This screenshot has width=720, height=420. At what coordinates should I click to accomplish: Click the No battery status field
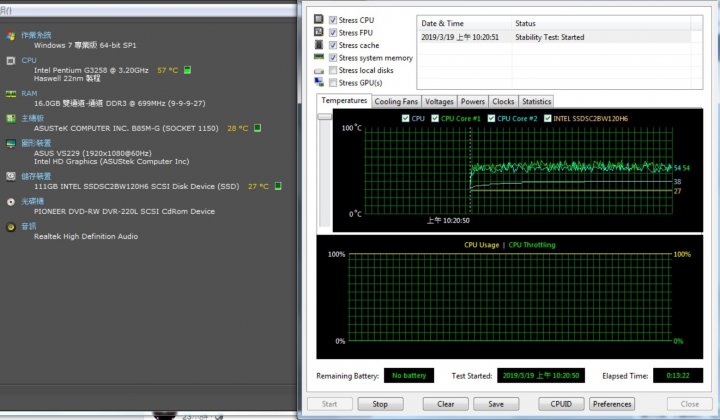409,375
